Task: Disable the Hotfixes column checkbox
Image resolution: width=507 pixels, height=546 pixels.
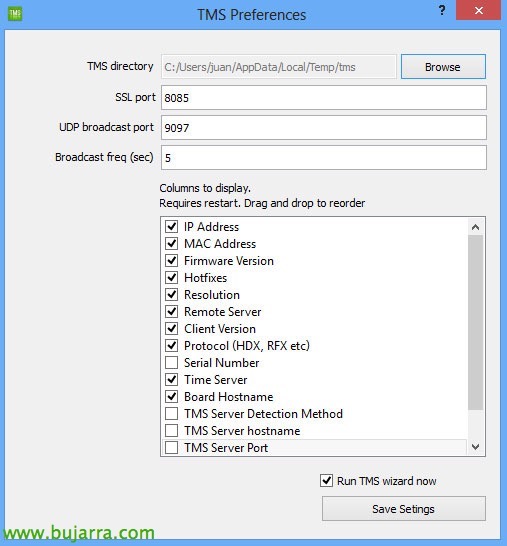Action: (171, 278)
